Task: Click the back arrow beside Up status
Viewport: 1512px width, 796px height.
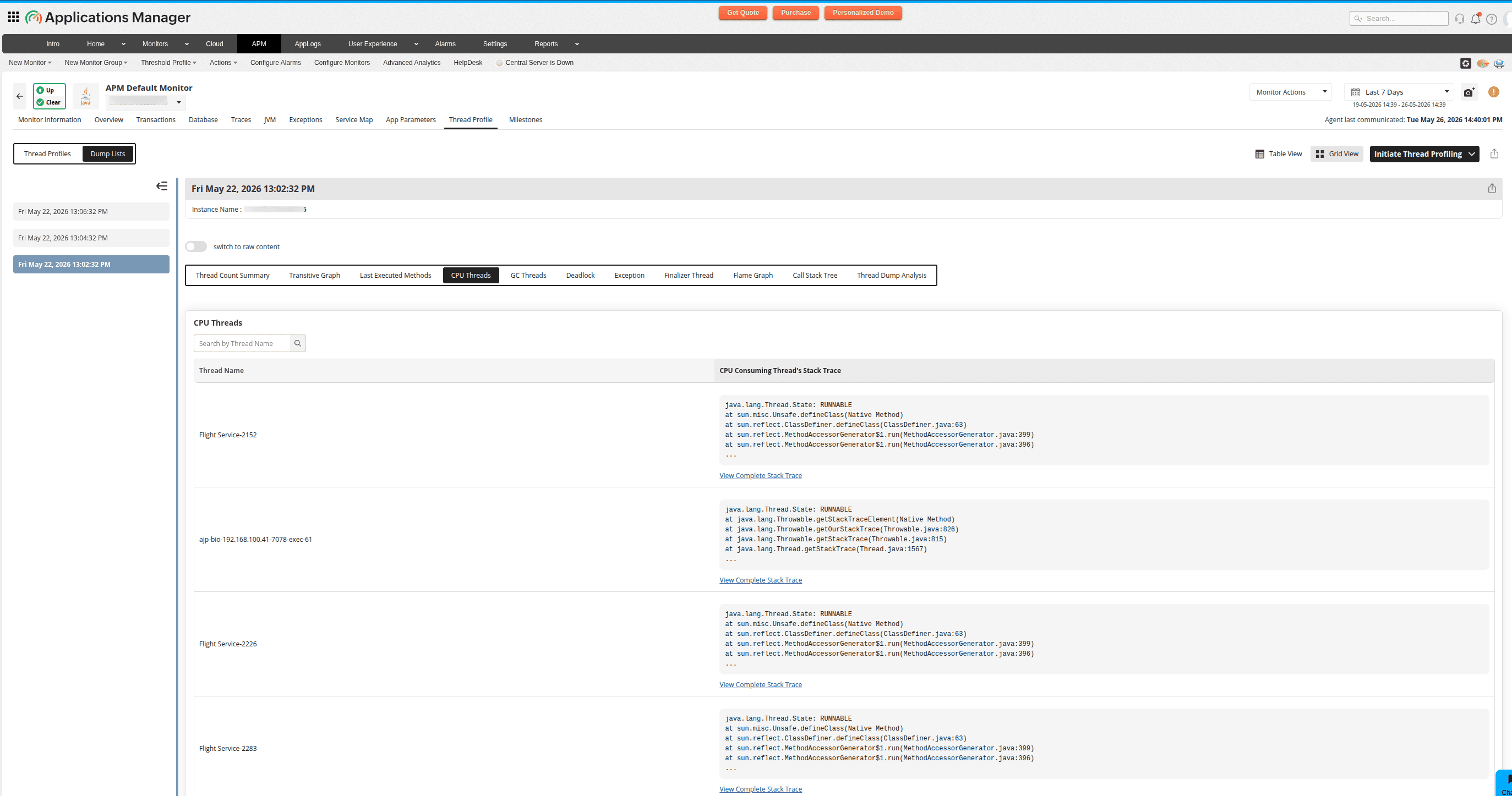Action: 20,96
